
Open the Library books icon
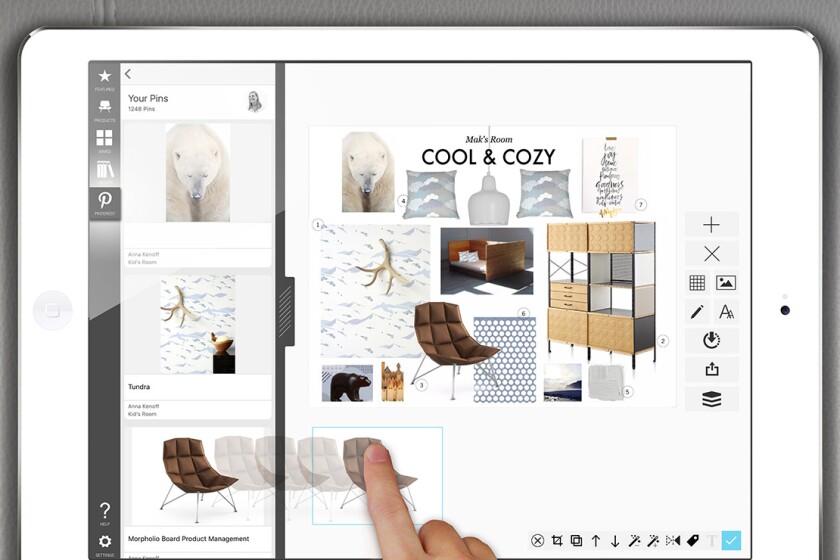(104, 170)
